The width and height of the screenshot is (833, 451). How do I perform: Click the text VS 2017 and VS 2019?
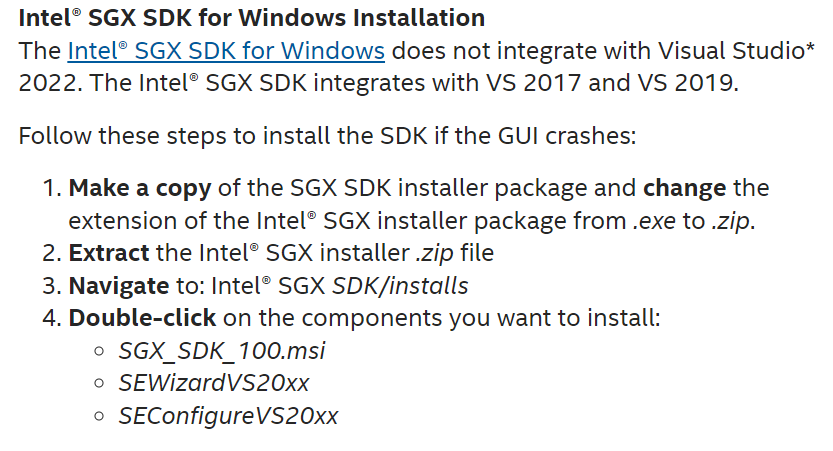tap(611, 83)
